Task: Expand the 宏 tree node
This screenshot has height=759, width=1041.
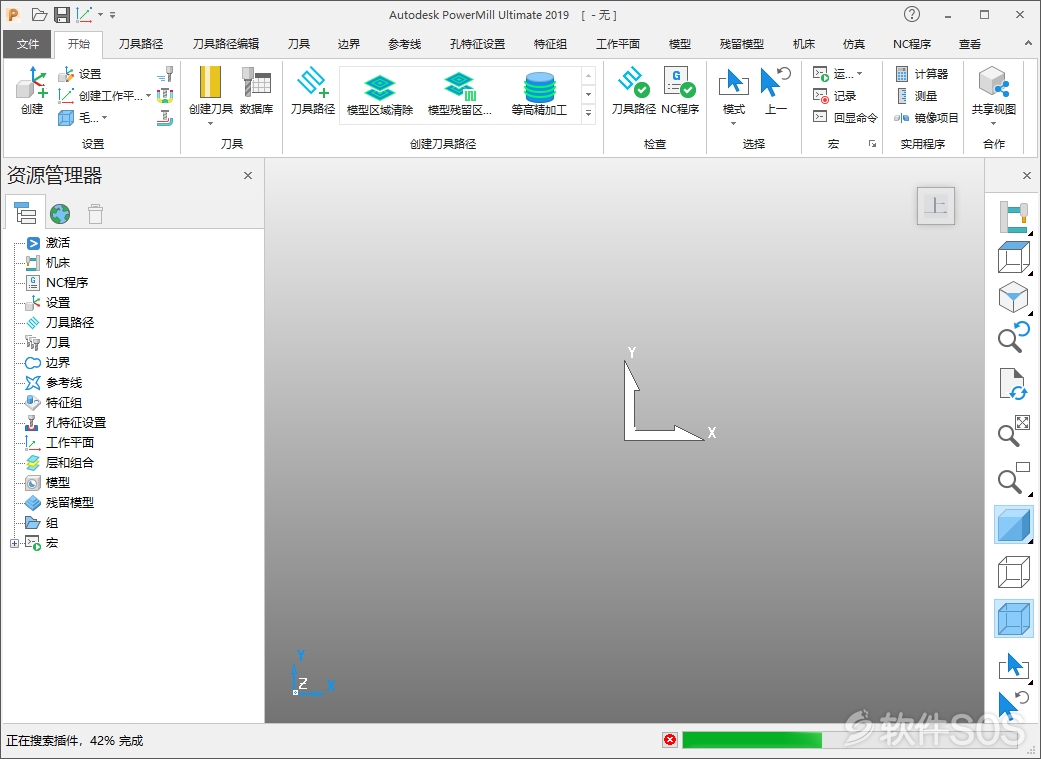Action: coord(15,543)
